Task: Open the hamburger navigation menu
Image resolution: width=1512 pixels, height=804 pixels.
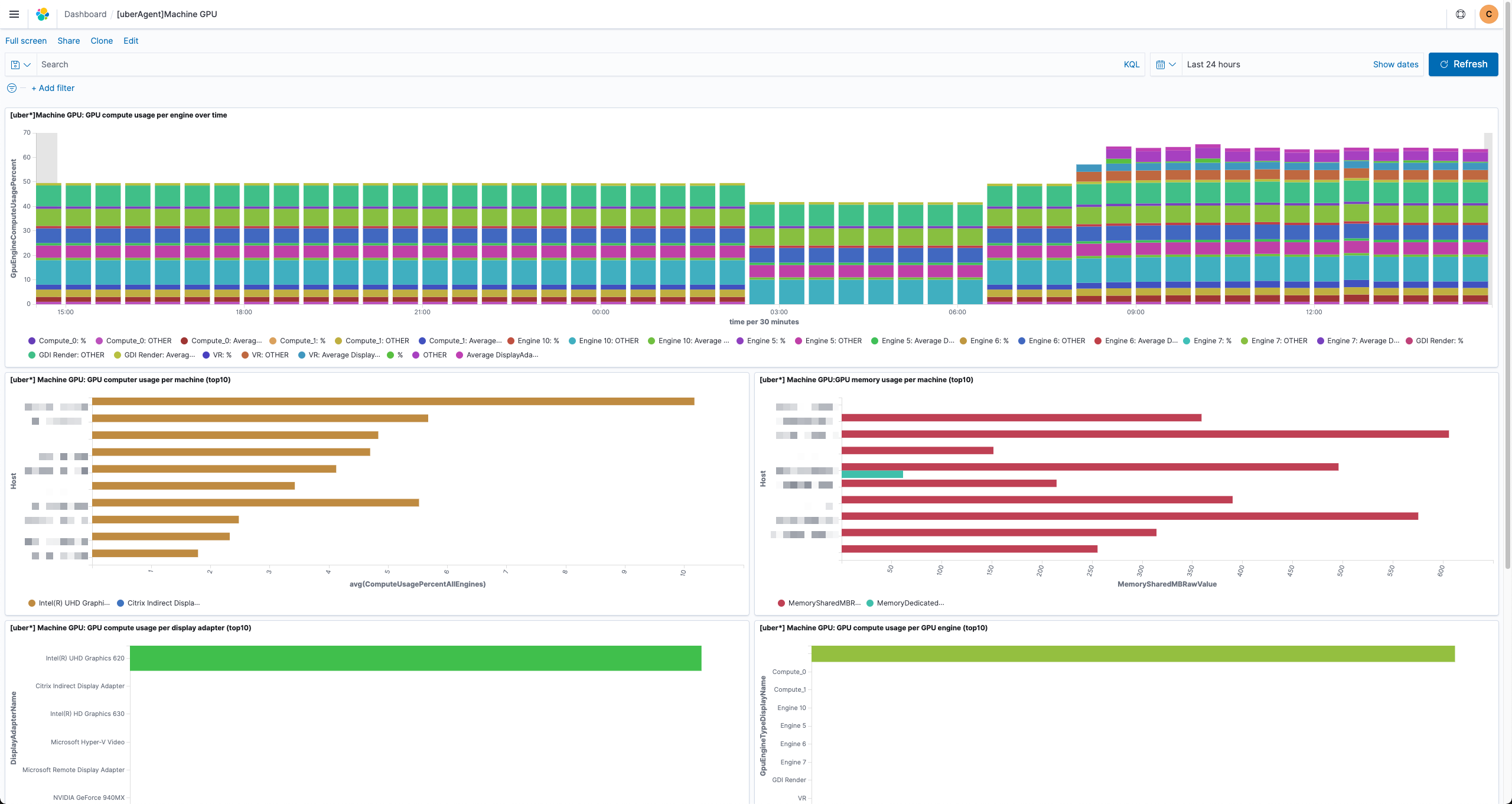Action: pyautogui.click(x=14, y=14)
